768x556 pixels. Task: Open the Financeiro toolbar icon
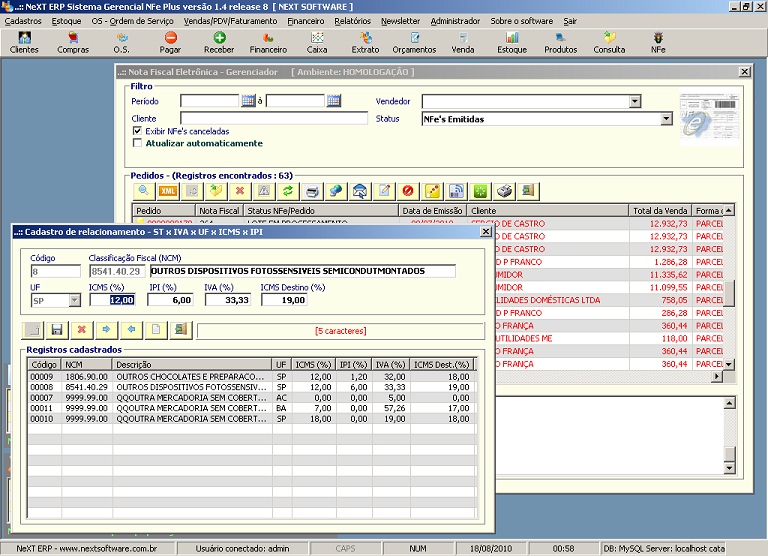268,43
